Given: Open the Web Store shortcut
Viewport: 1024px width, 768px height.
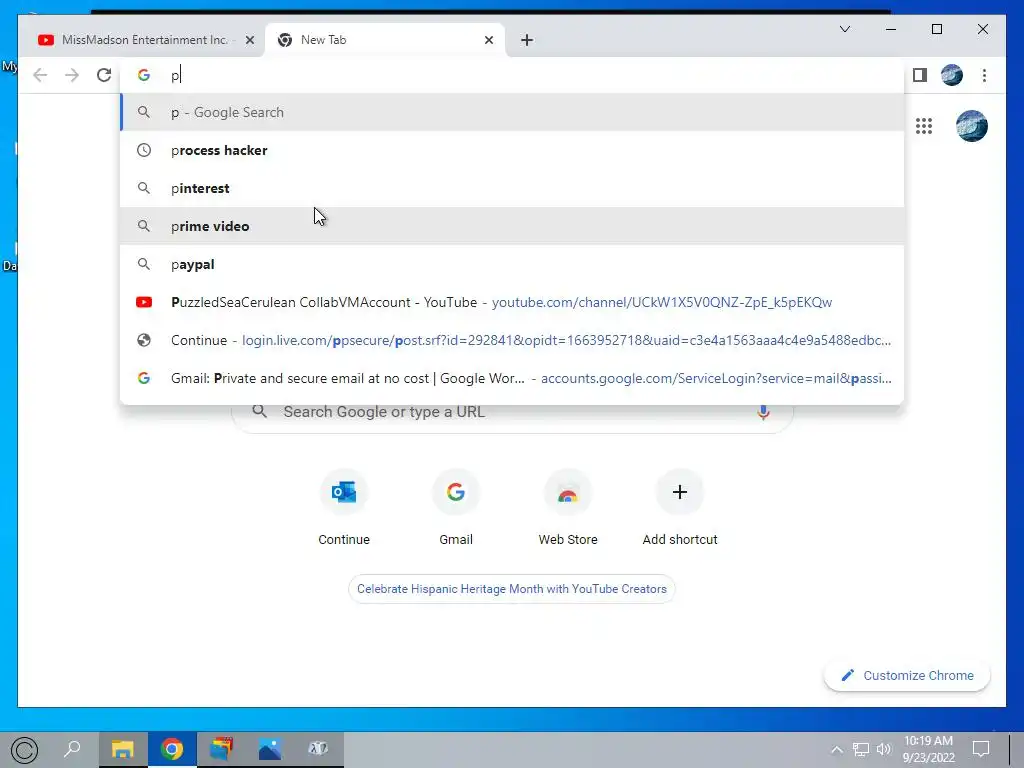Looking at the screenshot, I should coord(568,509).
